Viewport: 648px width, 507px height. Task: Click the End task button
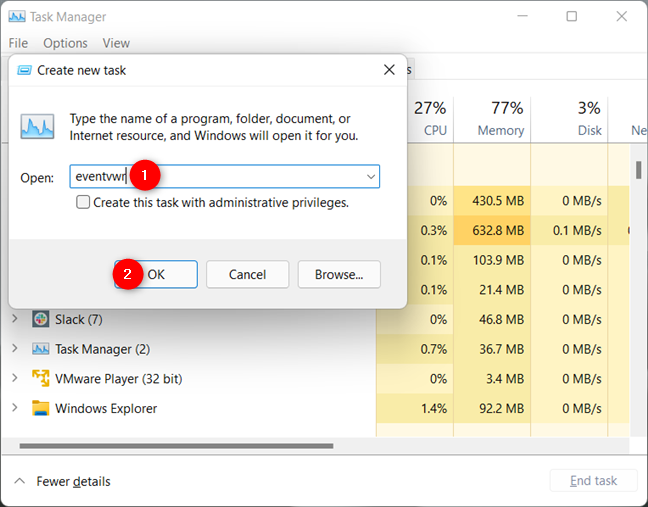point(593,481)
